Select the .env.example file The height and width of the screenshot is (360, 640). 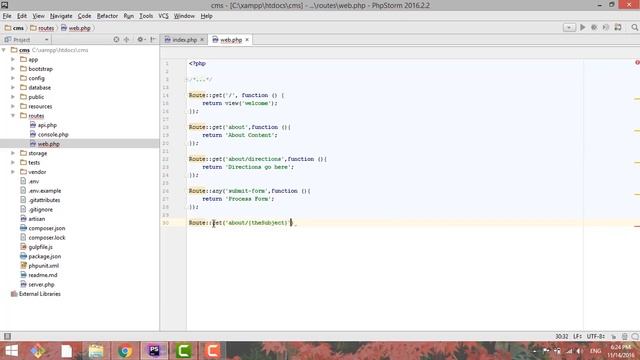[x=40, y=191]
